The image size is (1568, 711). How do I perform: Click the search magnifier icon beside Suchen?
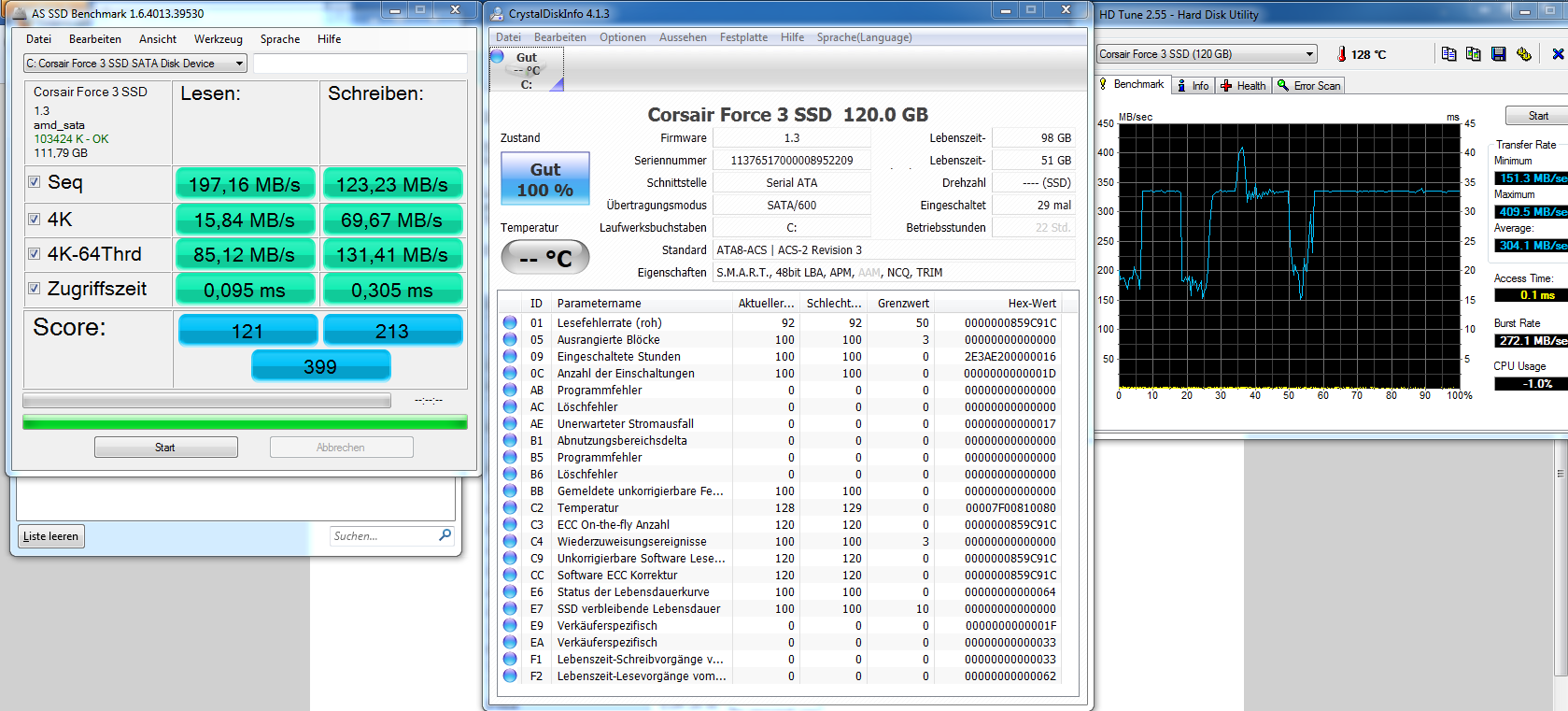(445, 535)
